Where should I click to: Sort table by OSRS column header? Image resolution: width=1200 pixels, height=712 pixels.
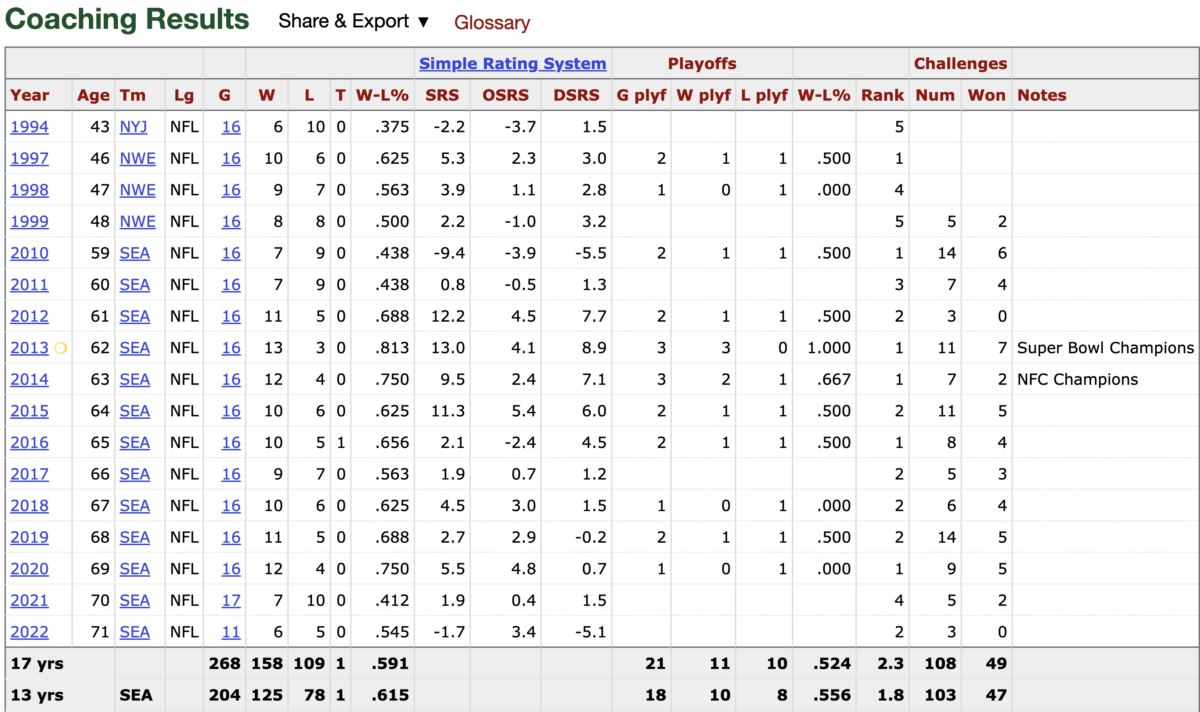point(505,95)
